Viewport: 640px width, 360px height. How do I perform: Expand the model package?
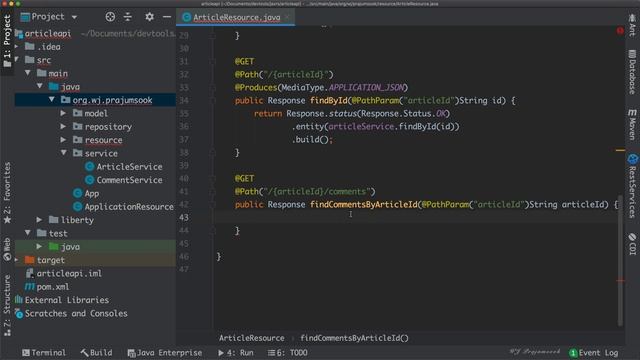click(63, 113)
